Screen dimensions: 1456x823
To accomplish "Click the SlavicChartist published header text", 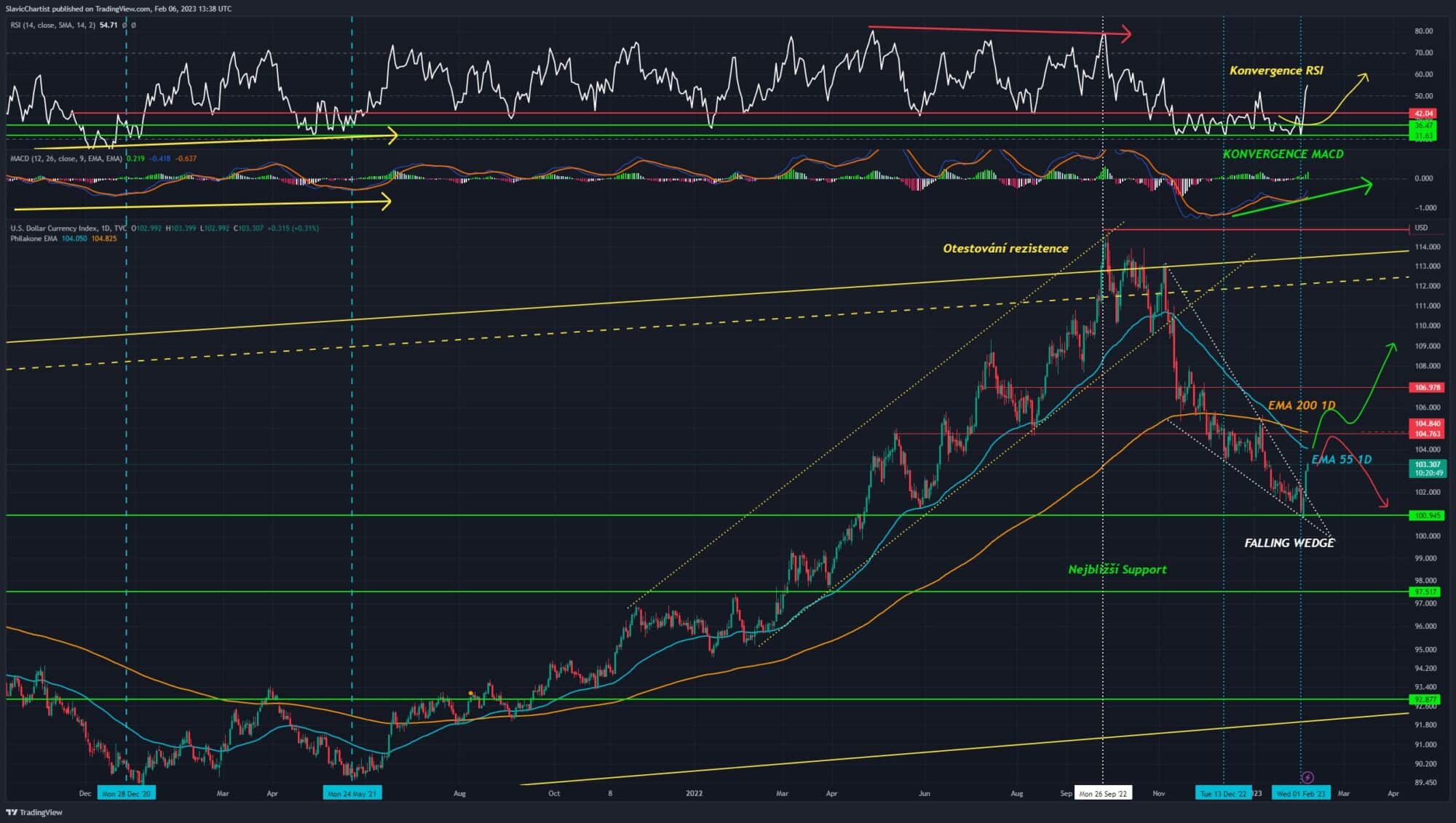I will point(119,9).
